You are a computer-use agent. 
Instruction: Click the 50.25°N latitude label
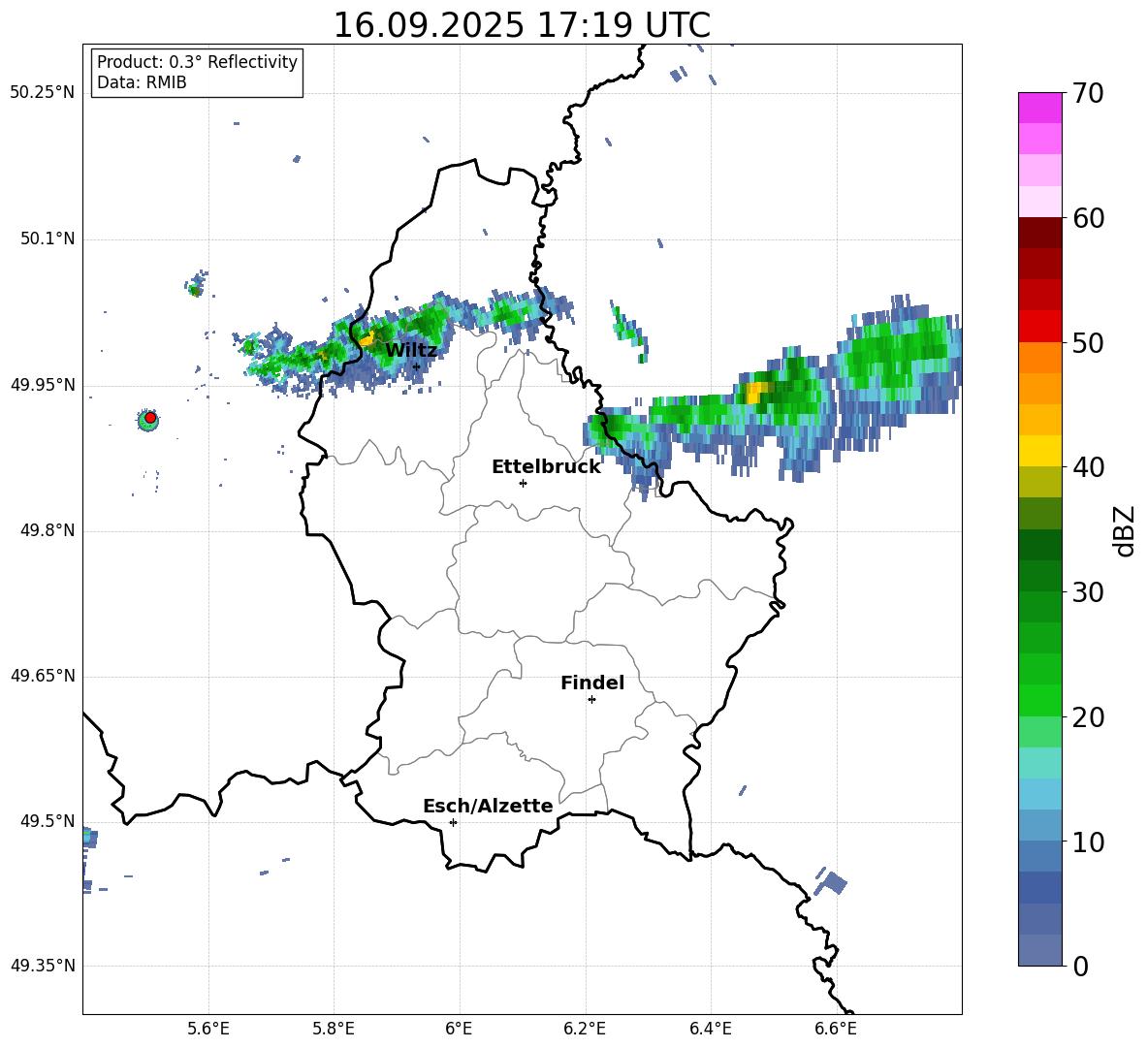pos(43,93)
